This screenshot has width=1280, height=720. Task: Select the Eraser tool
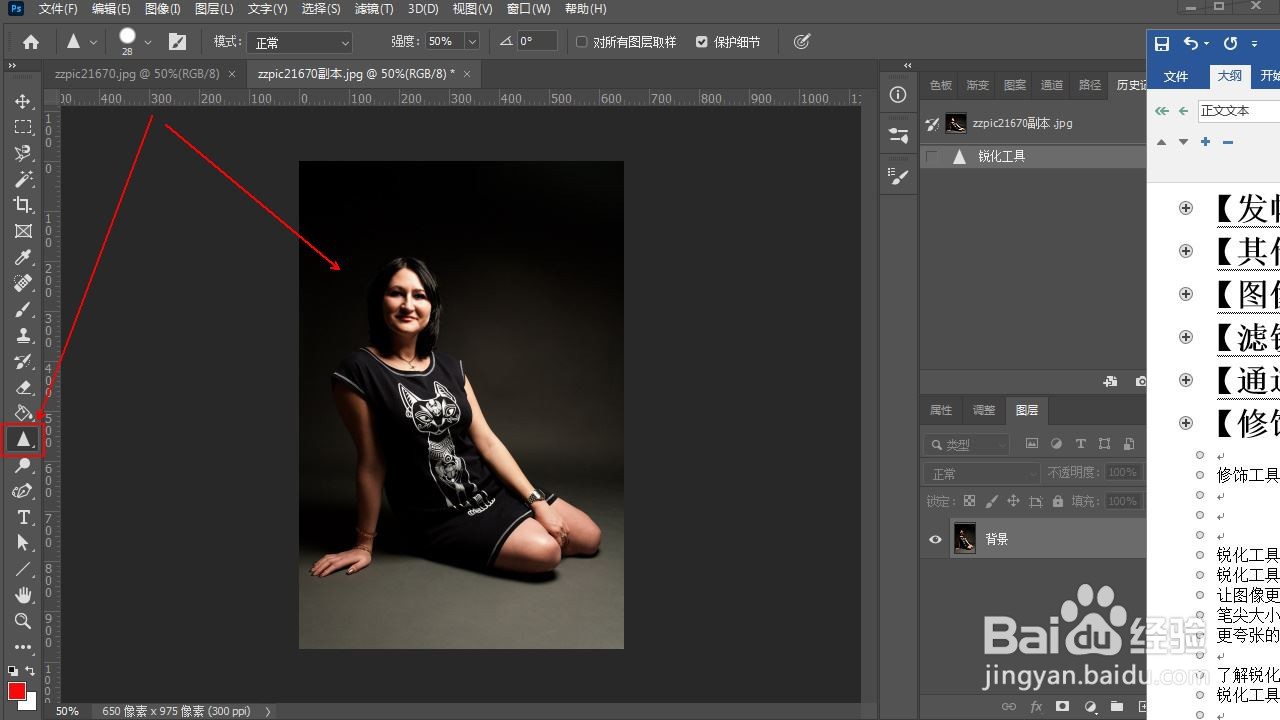[x=23, y=388]
